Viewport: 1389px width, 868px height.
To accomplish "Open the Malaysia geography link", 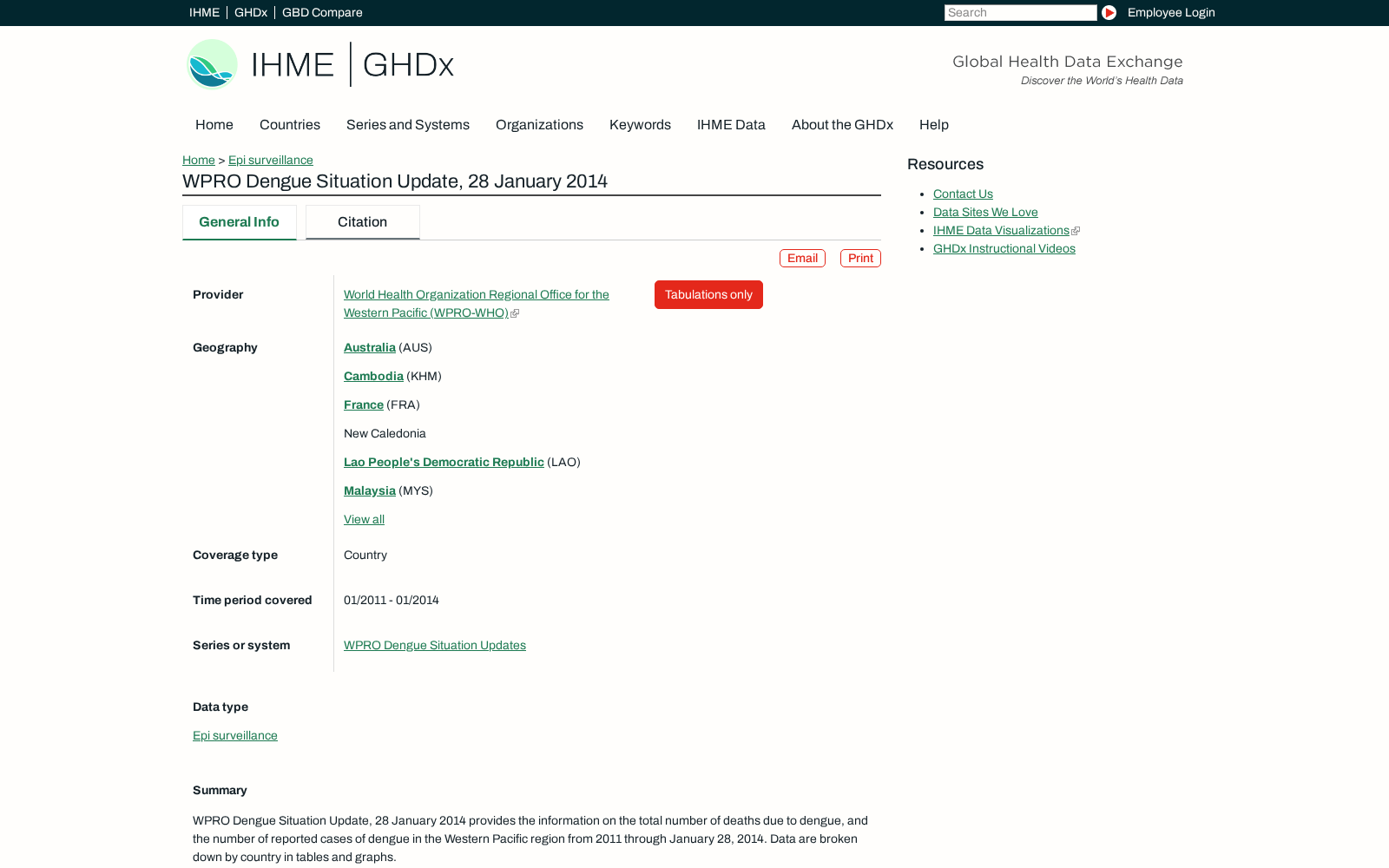I will coord(370,490).
